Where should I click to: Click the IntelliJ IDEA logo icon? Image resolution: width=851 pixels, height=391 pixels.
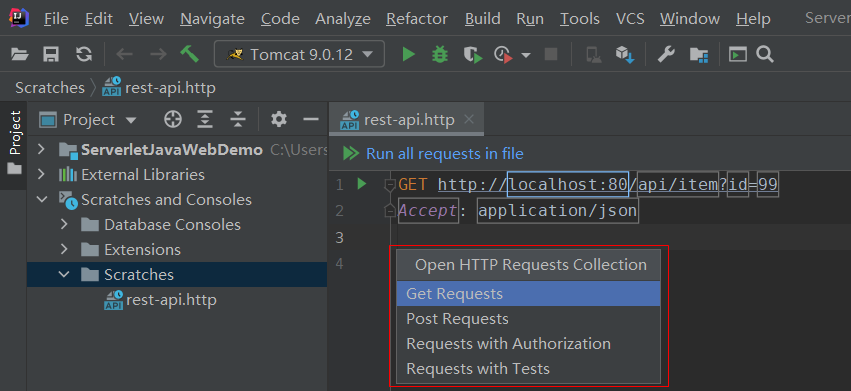click(19, 18)
